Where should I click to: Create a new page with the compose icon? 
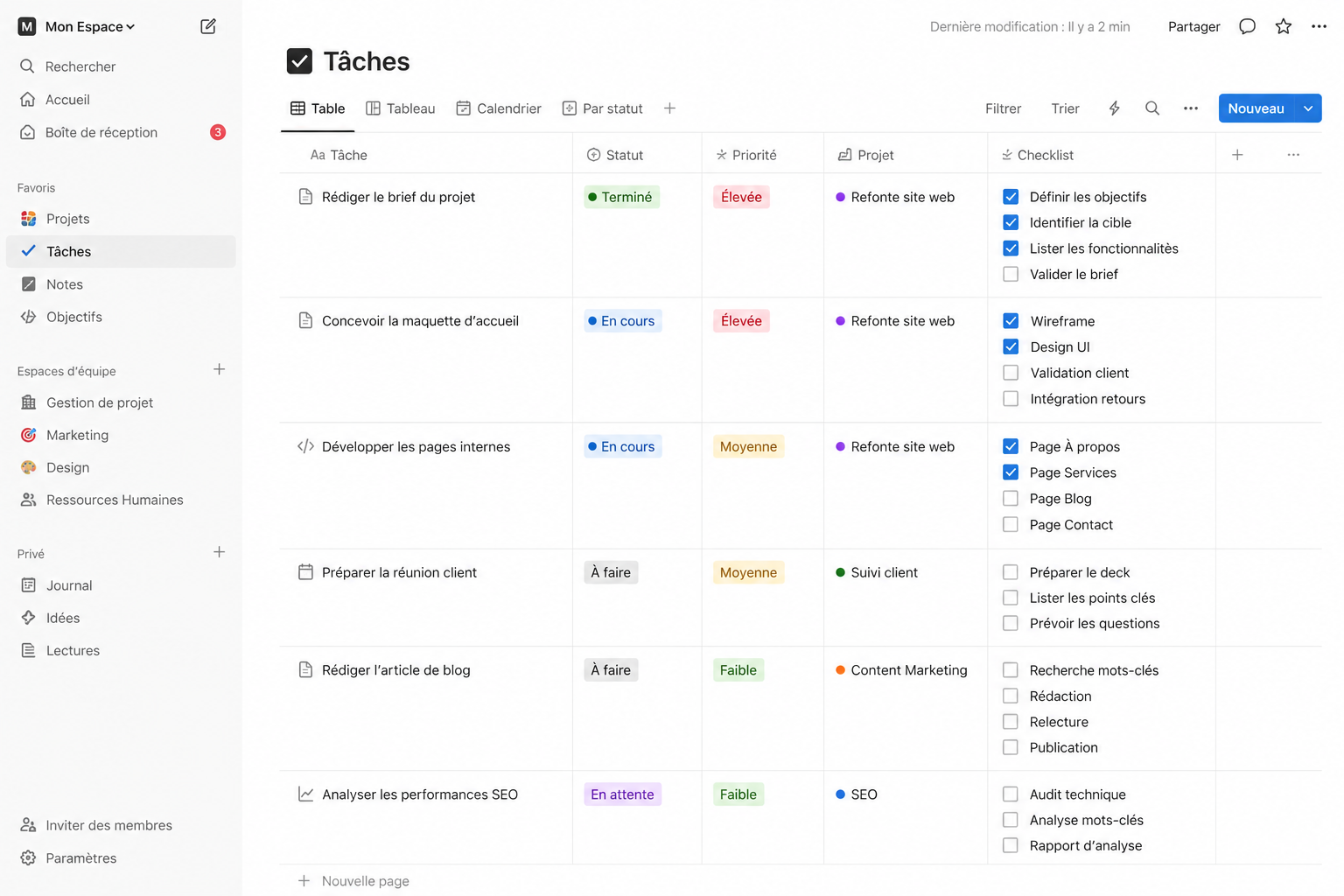(207, 26)
